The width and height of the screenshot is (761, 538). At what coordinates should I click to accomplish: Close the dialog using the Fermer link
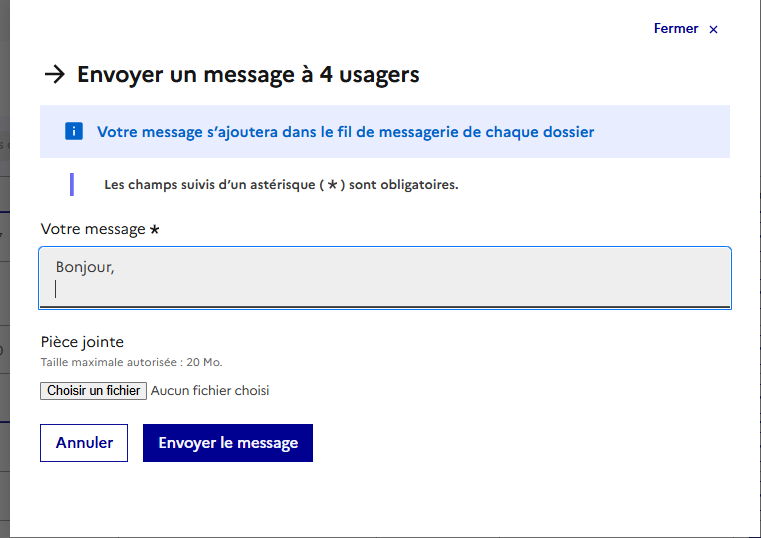(x=676, y=29)
